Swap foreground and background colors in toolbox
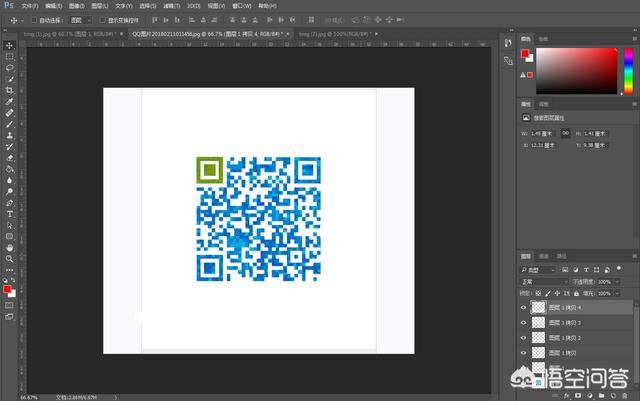This screenshot has width=640, height=401. [x=13, y=280]
